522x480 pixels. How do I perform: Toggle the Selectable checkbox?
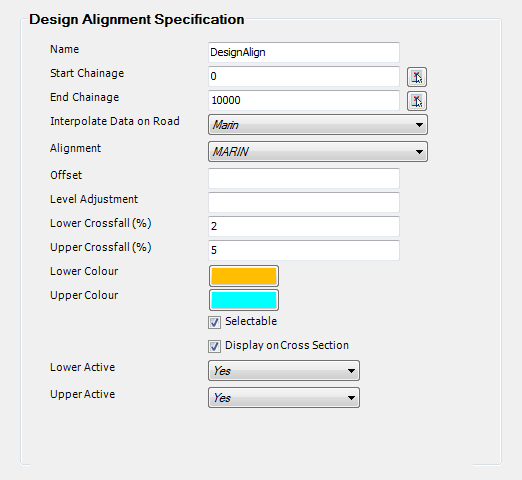(214, 322)
